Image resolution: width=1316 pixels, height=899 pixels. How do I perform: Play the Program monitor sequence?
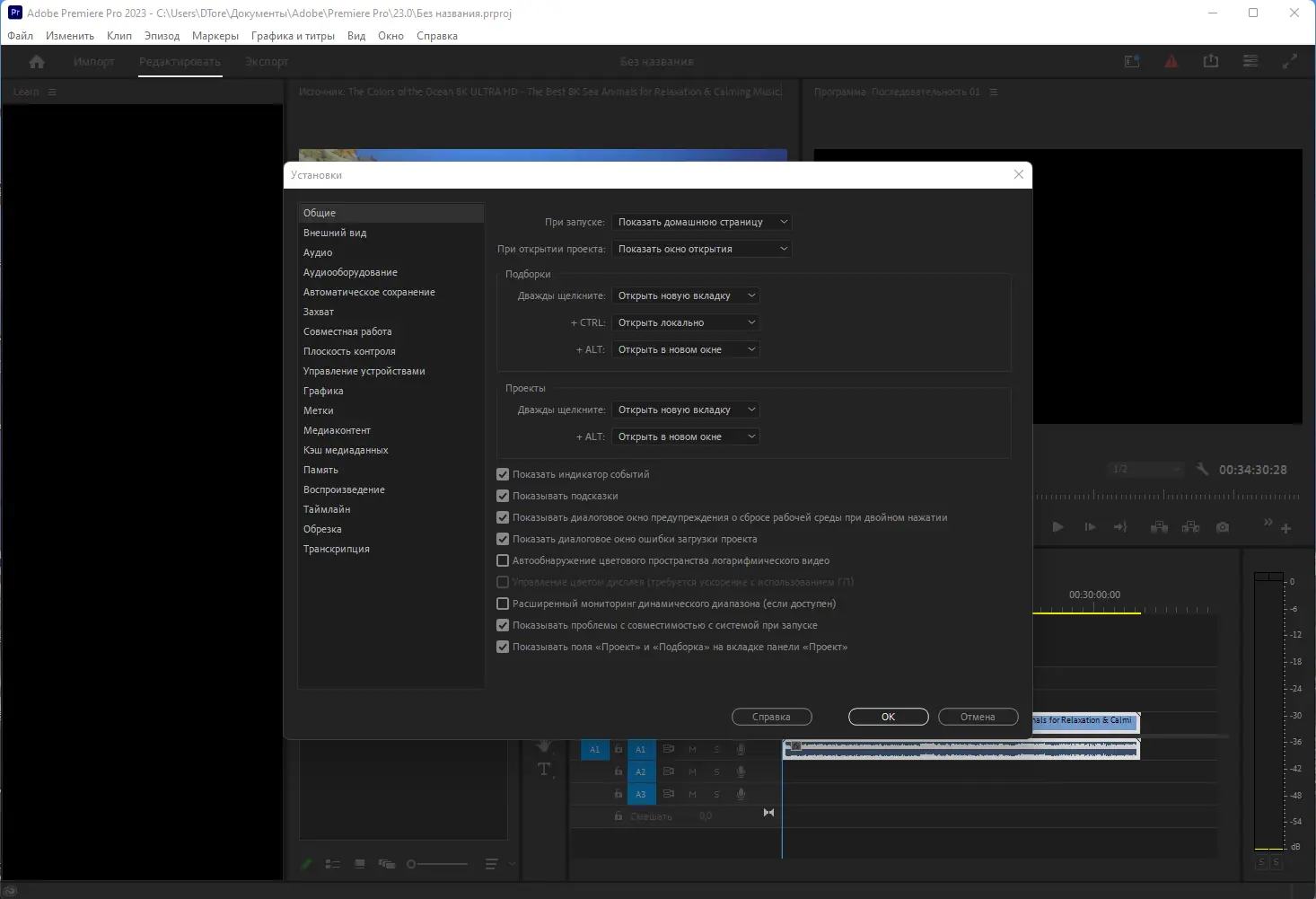[x=1057, y=527]
